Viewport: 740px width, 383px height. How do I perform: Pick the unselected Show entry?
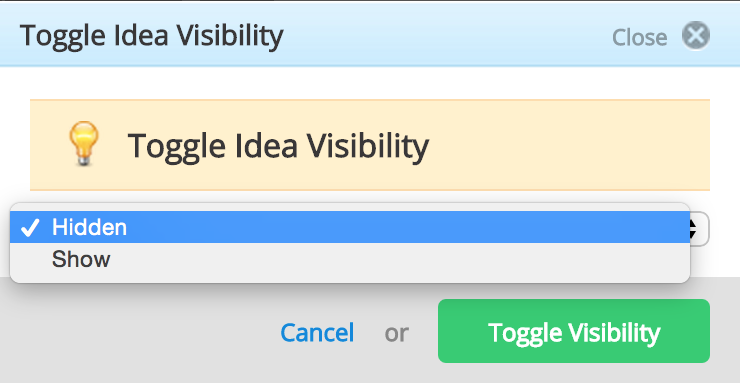350,259
